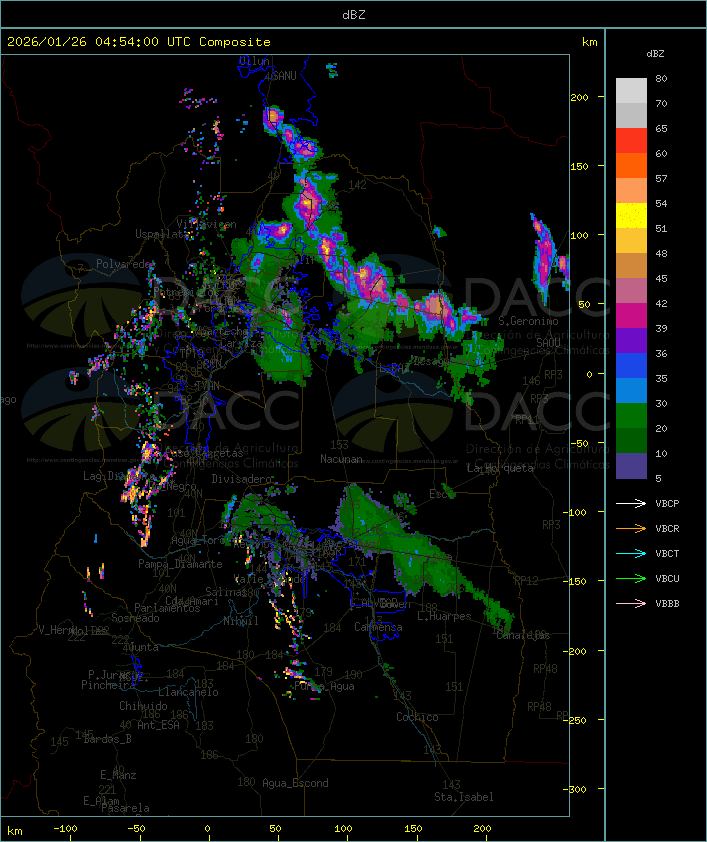Click the Nacunan label on the map

coord(341,459)
